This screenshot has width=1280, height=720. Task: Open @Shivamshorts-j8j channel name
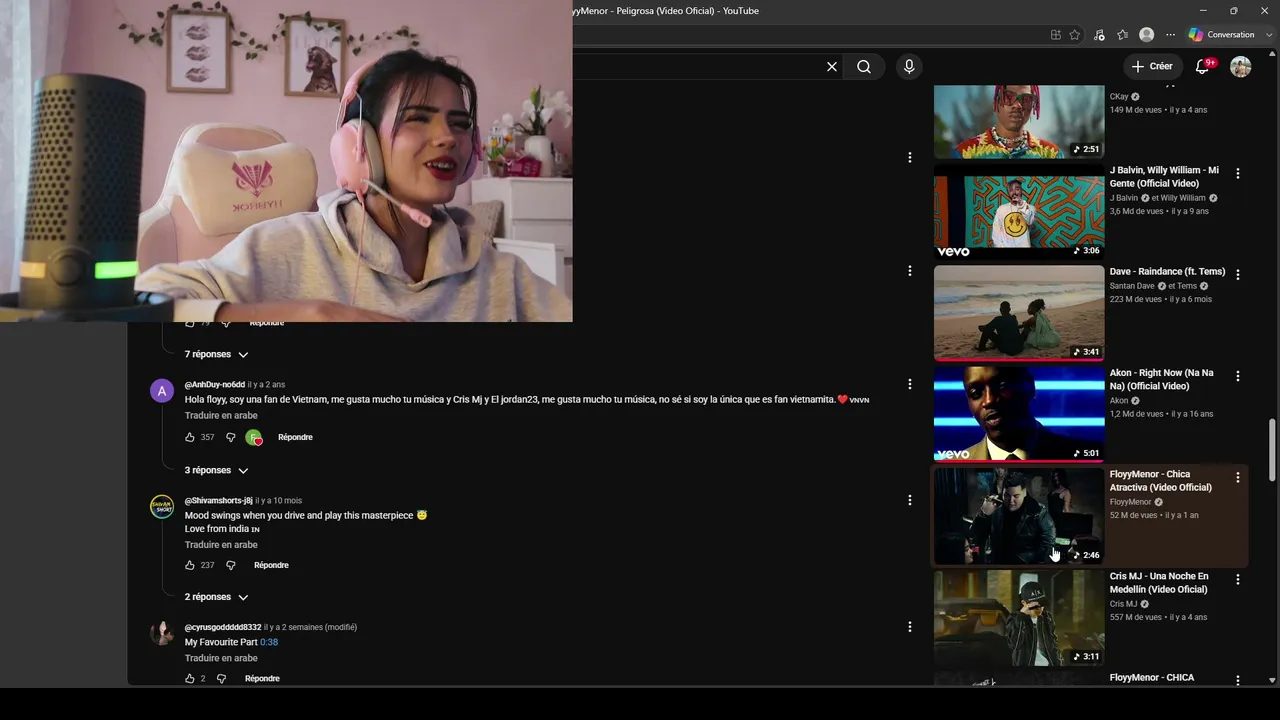click(x=219, y=501)
